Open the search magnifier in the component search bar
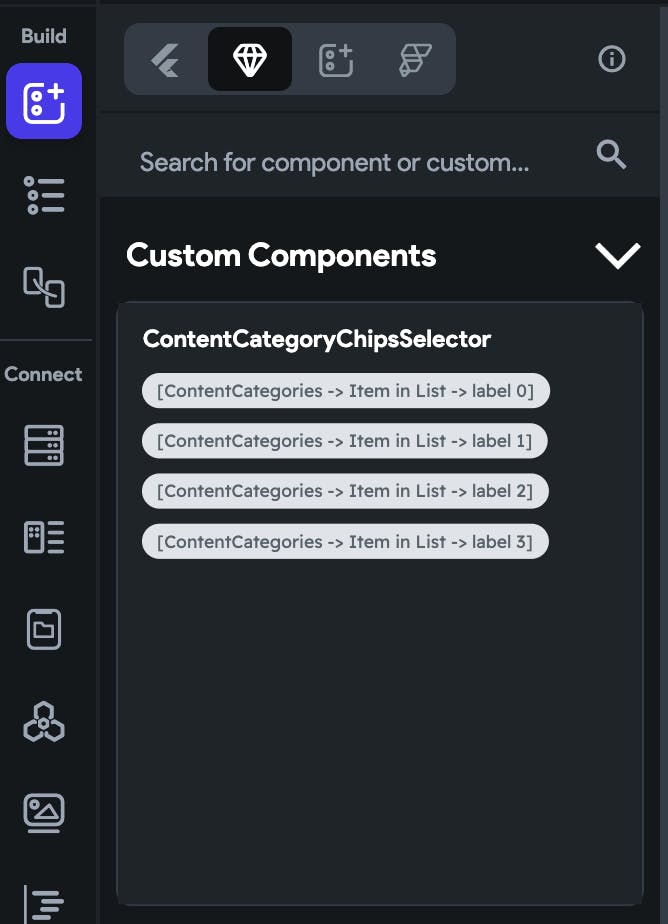This screenshot has width=668, height=924. [611, 155]
